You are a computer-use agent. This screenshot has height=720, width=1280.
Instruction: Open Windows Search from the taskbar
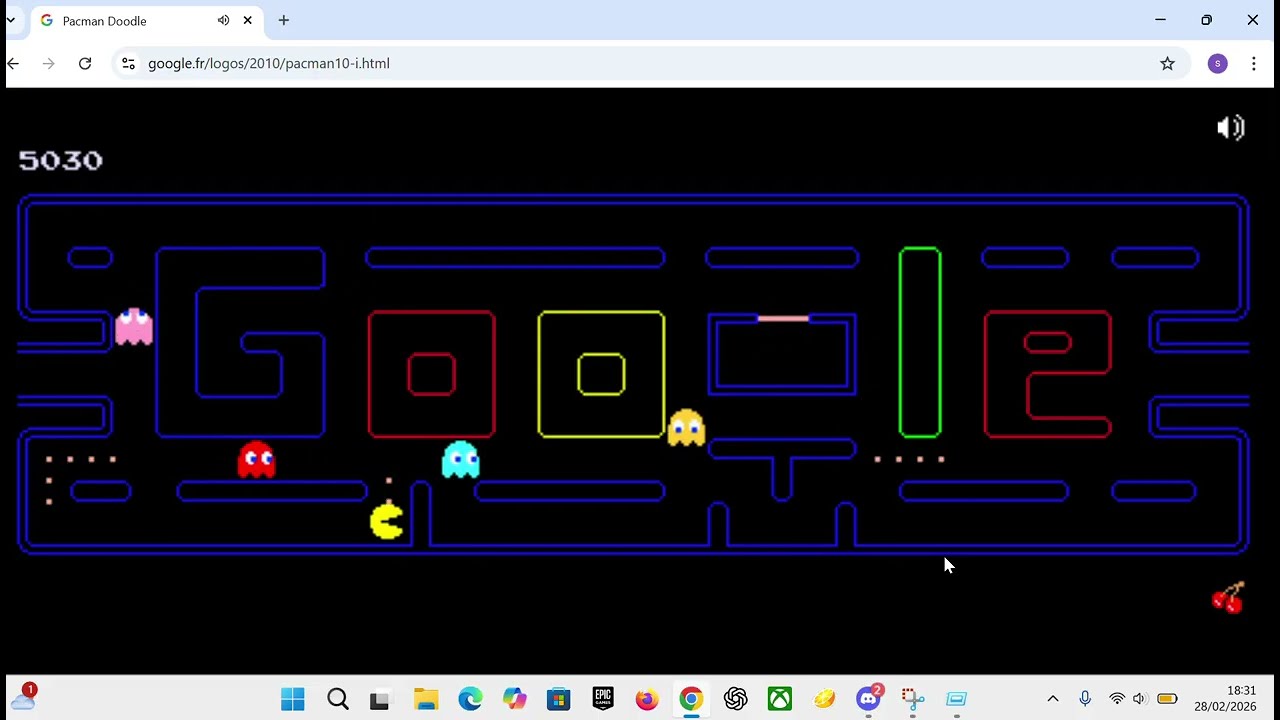[338, 699]
